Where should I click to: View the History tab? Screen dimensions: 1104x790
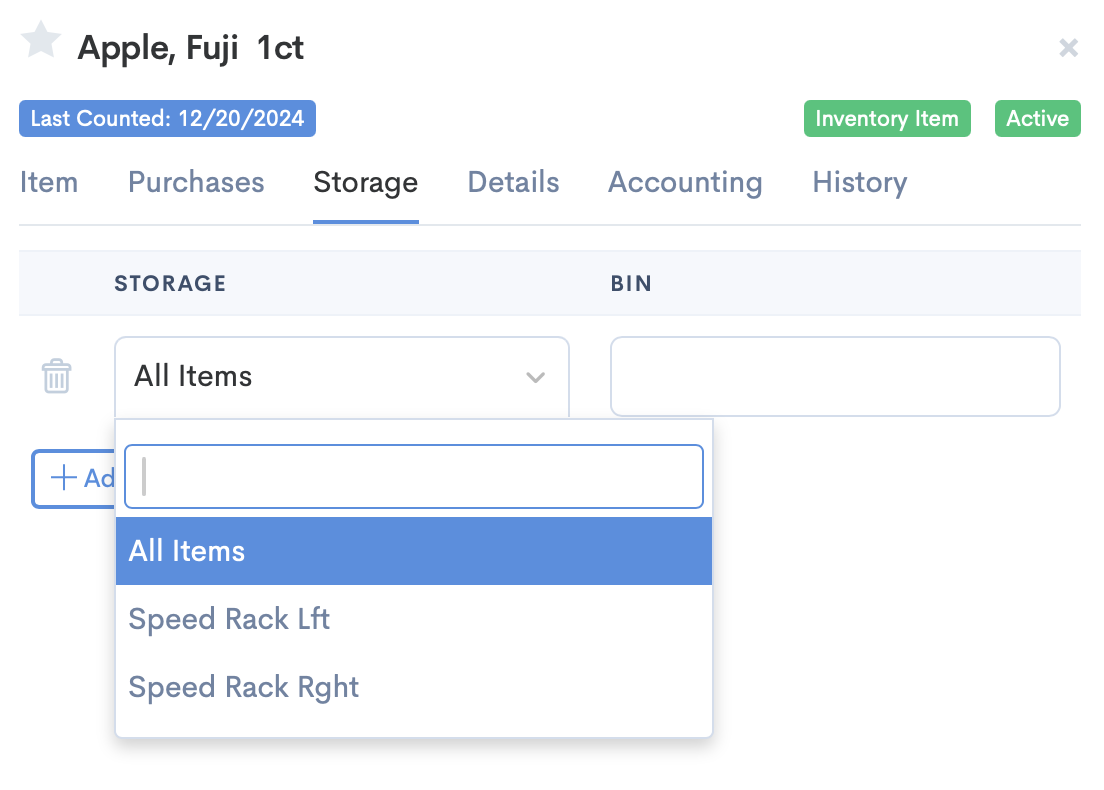point(860,182)
